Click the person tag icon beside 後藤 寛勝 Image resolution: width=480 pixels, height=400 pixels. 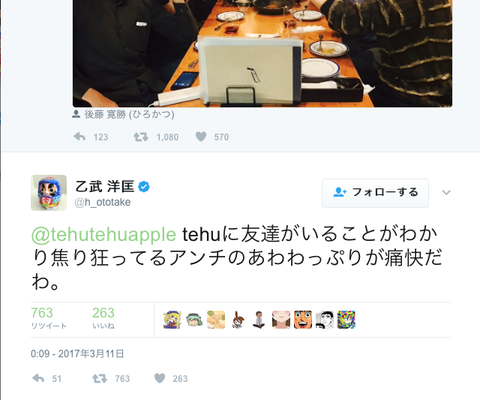pos(76,114)
